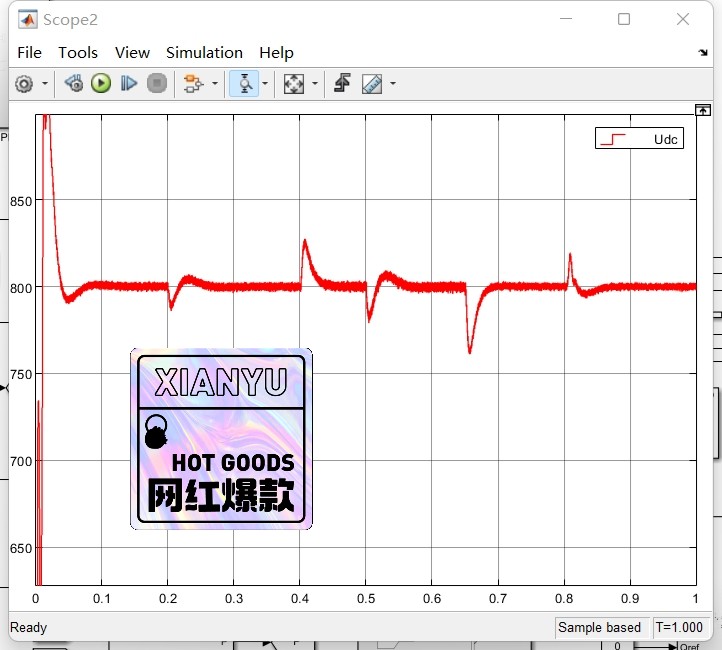The width and height of the screenshot is (722, 650).
Task: Run the simulation with the Play button
Action: [x=101, y=83]
